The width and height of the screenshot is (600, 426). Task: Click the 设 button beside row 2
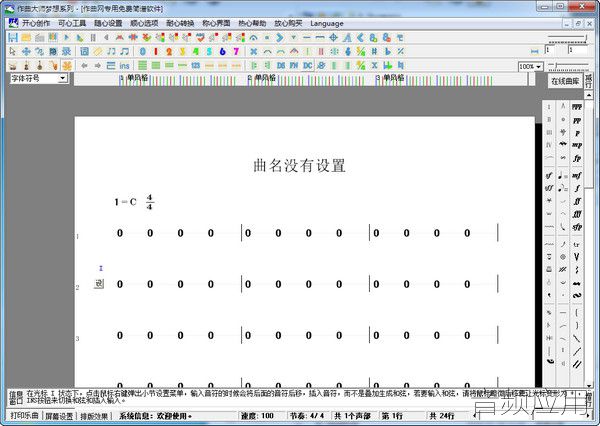point(99,284)
